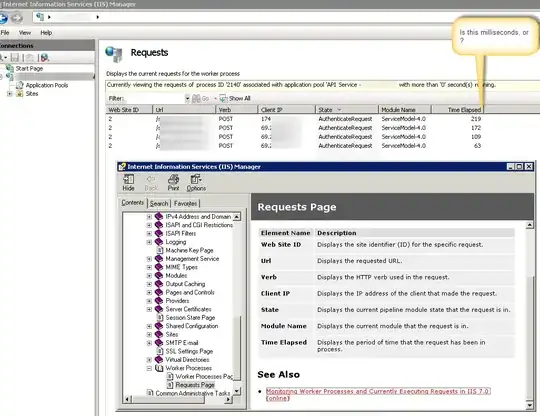Screen dimensions: 540x416
Task: Switch to the Contents tab
Action: click(133, 203)
